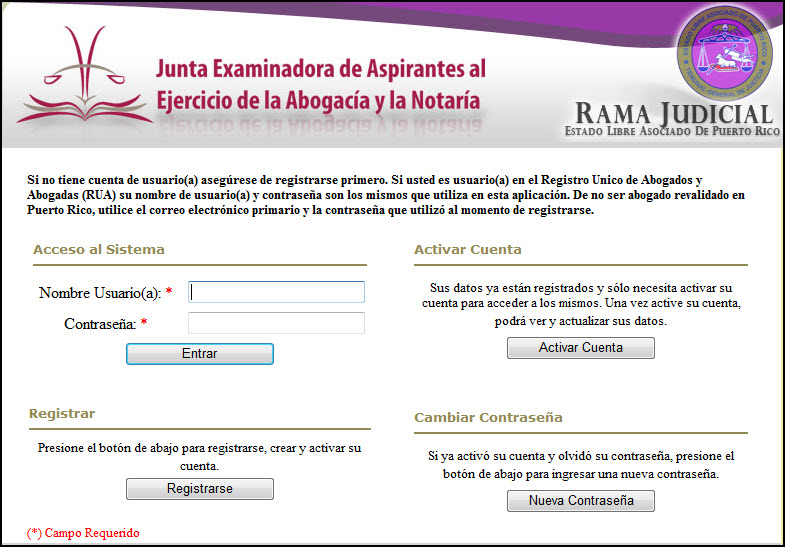This screenshot has width=785, height=547.
Task: Click the Contraseña field label
Action: point(99,324)
